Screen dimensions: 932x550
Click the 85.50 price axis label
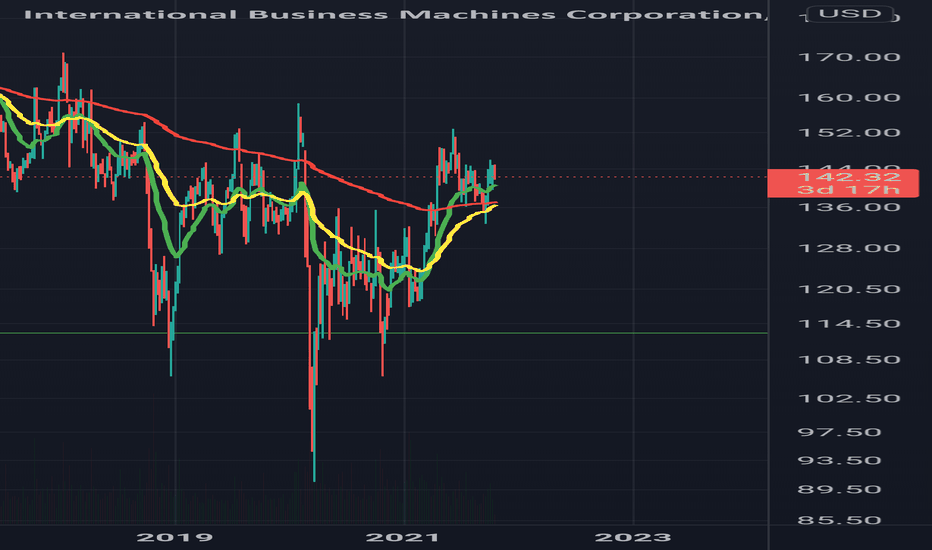coord(839,520)
